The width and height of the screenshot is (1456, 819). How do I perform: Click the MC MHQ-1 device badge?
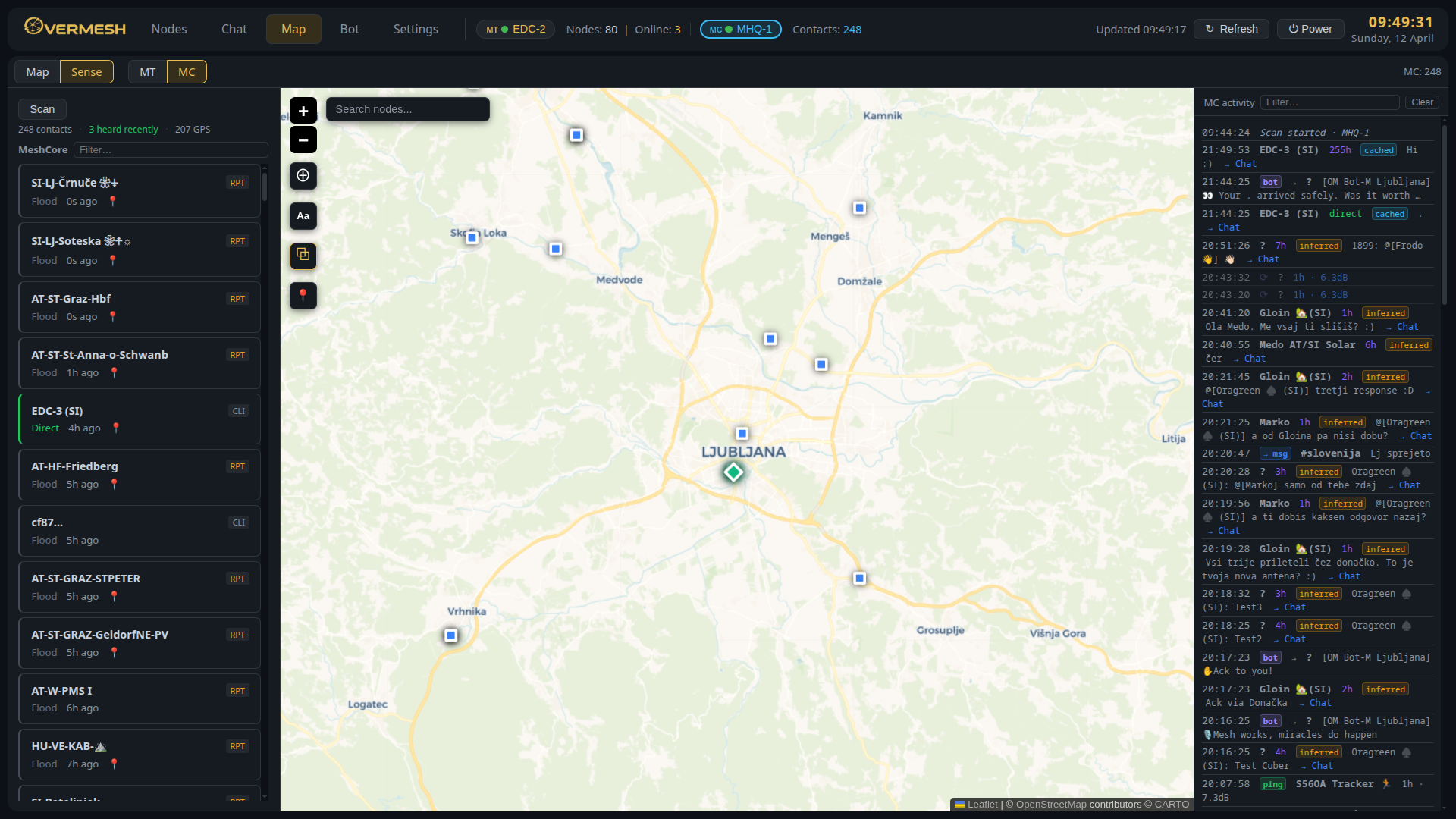pos(740,30)
